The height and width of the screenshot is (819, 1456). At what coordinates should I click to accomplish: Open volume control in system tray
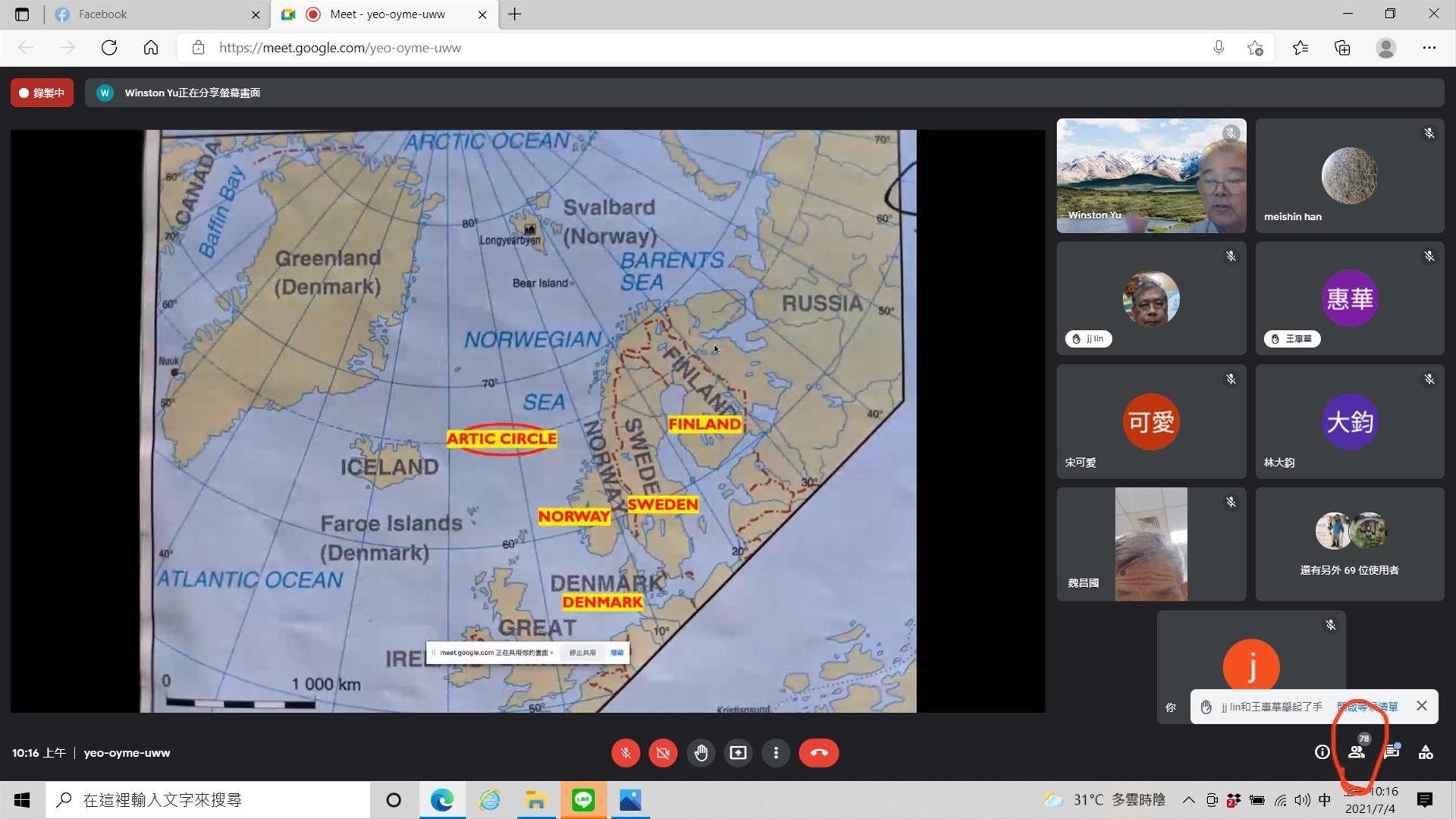click(x=1302, y=800)
